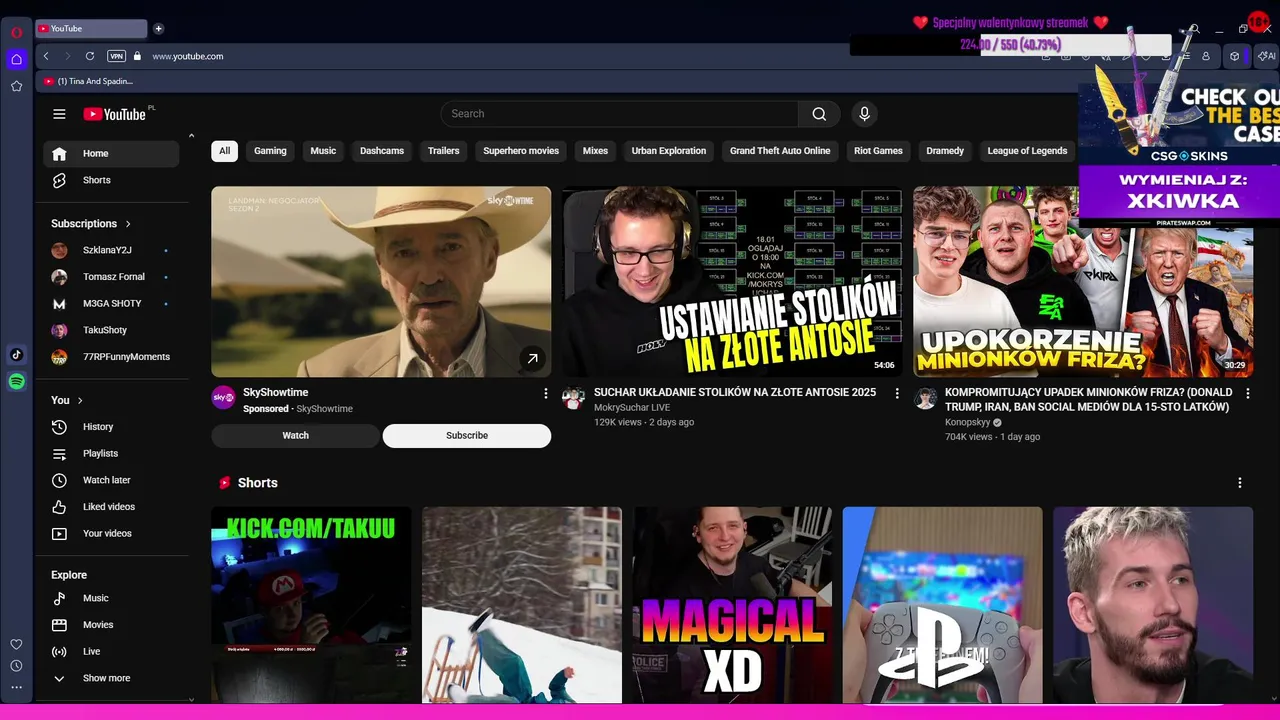The height and width of the screenshot is (720, 1280).
Task: Open Opera sidebar bookmarks star icon
Action: coord(16,86)
